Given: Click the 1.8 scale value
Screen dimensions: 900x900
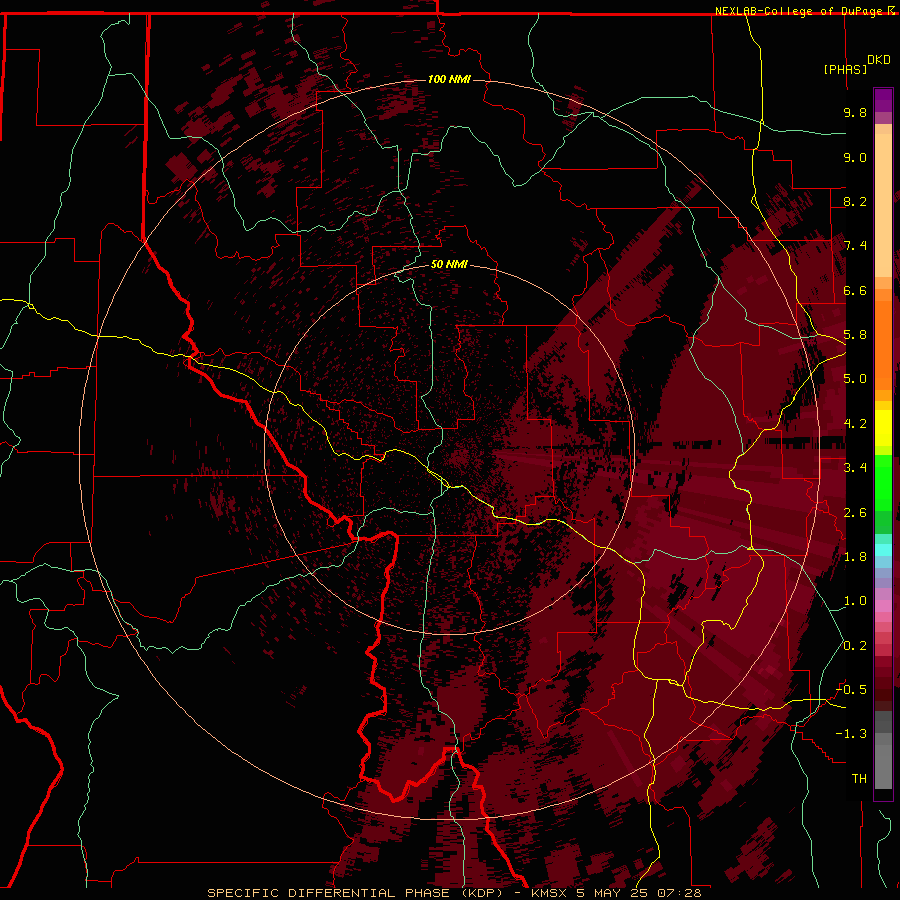Looking at the screenshot, I should [x=855, y=557].
